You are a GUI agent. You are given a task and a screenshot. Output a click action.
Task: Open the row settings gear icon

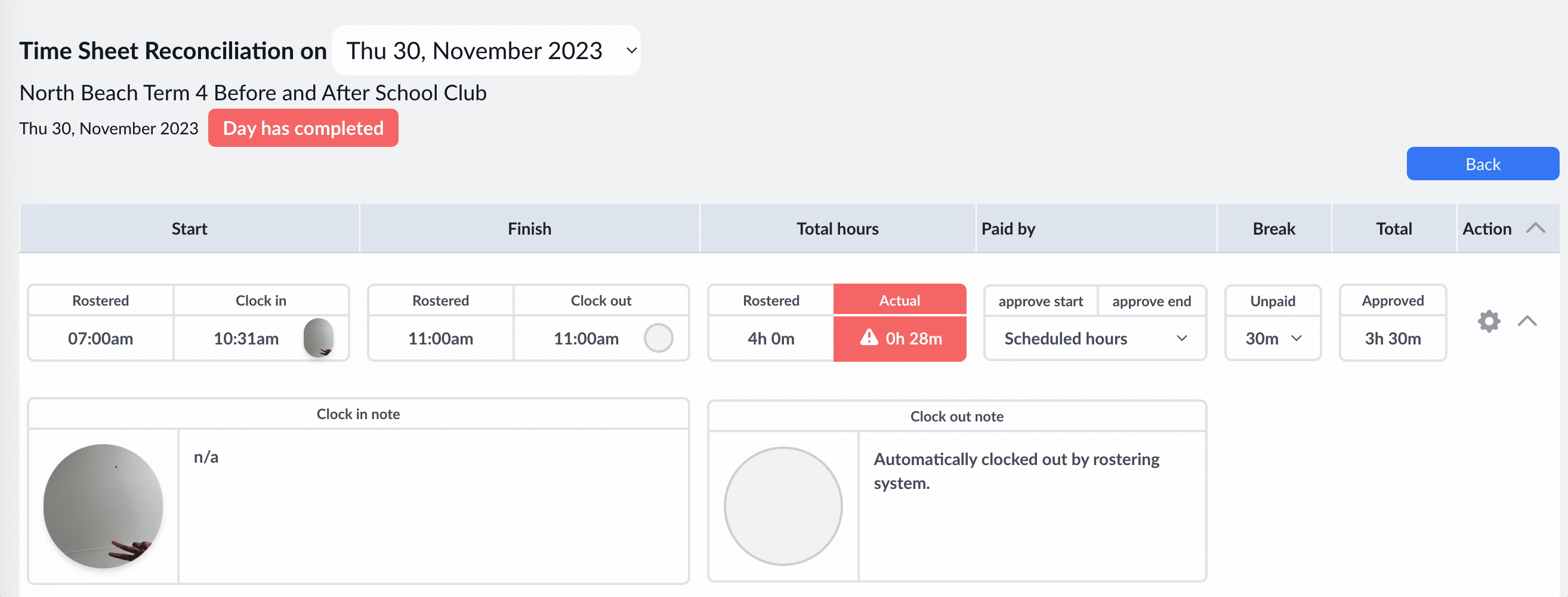click(x=1489, y=321)
